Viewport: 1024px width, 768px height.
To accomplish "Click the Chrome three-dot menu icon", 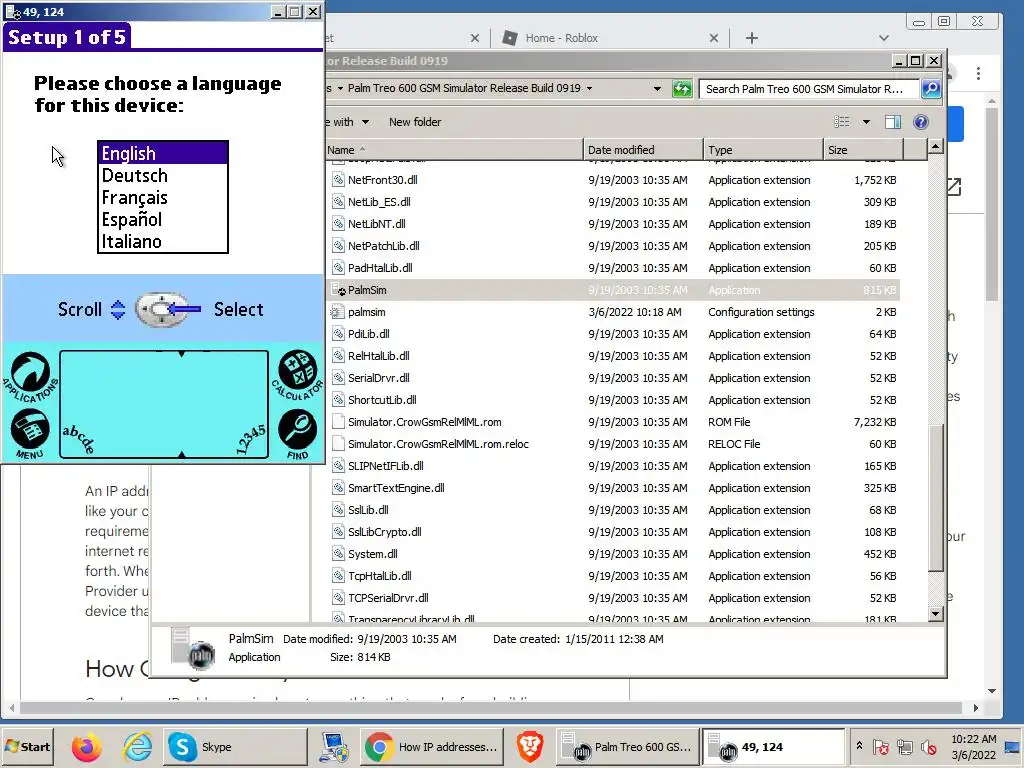I will point(978,73).
